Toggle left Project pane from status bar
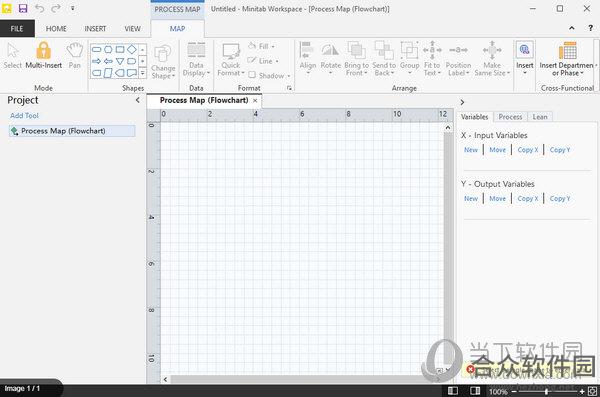600x397 pixels. pos(453,391)
